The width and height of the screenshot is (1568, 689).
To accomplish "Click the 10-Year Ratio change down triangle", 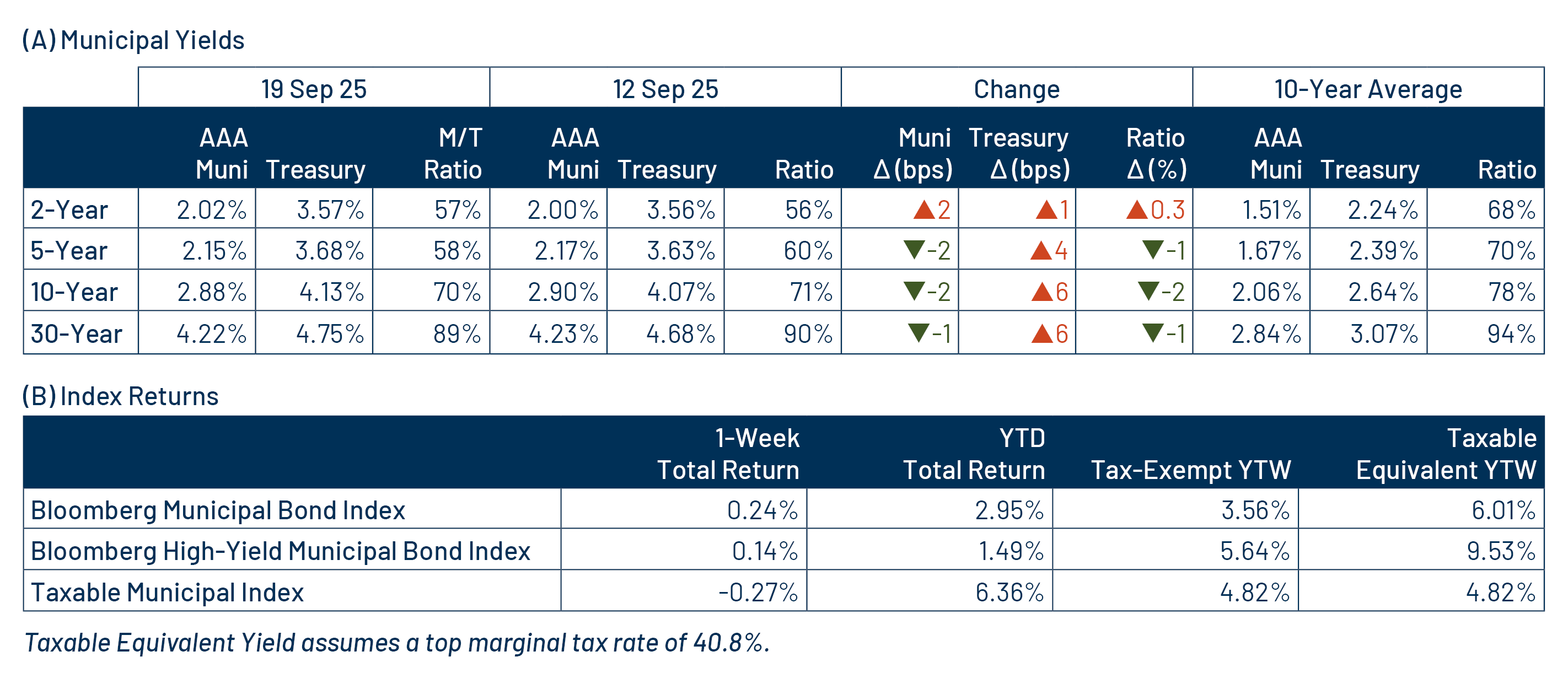I will (1148, 291).
